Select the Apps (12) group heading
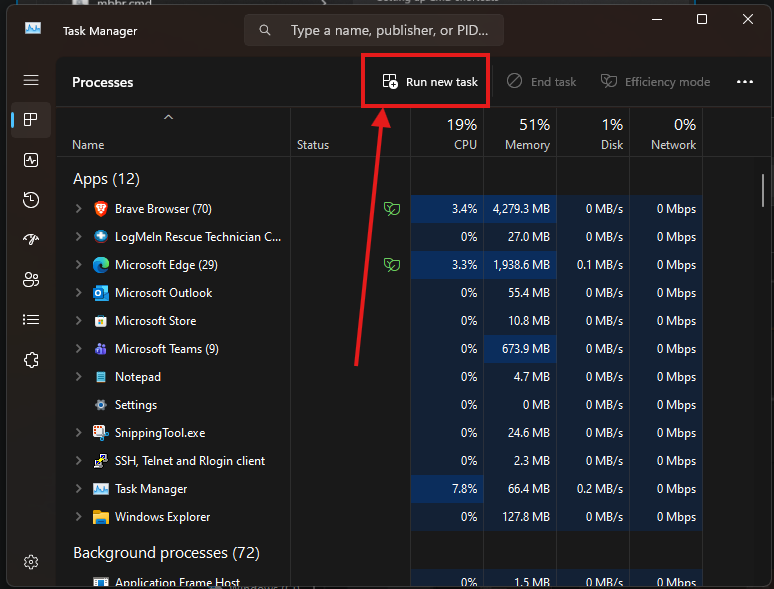This screenshot has height=589, width=774. tap(106, 179)
